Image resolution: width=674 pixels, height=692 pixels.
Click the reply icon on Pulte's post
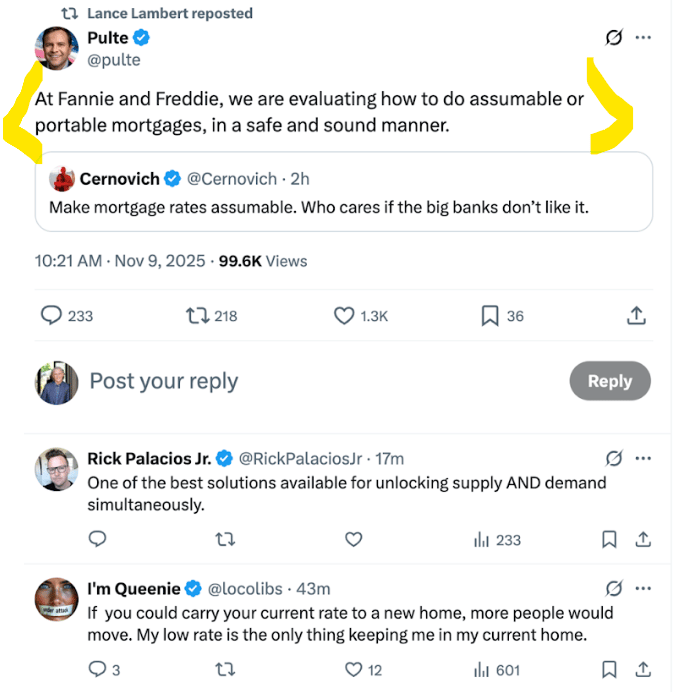pyautogui.click(x=52, y=316)
